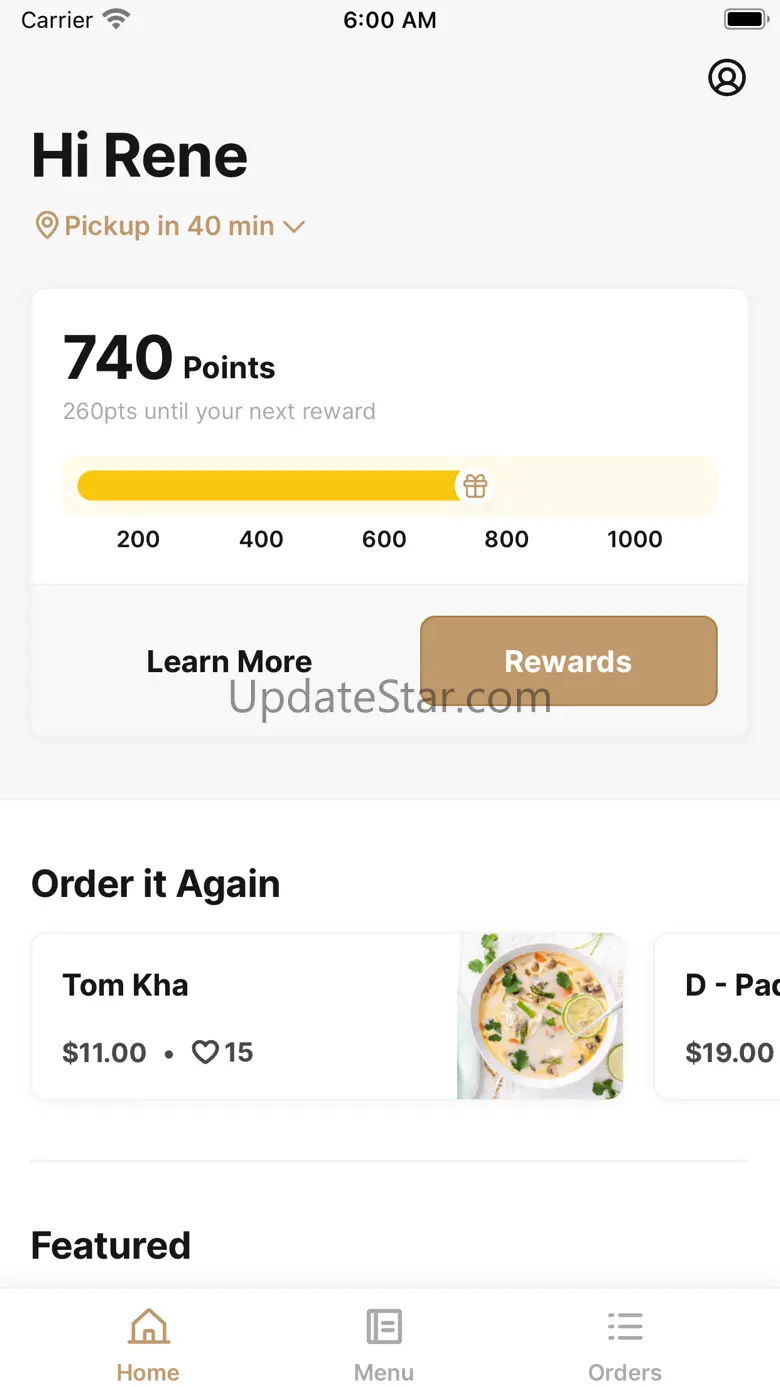Image resolution: width=780 pixels, height=1387 pixels.
Task: Open the Tom Kha soup photo
Action: [540, 1016]
